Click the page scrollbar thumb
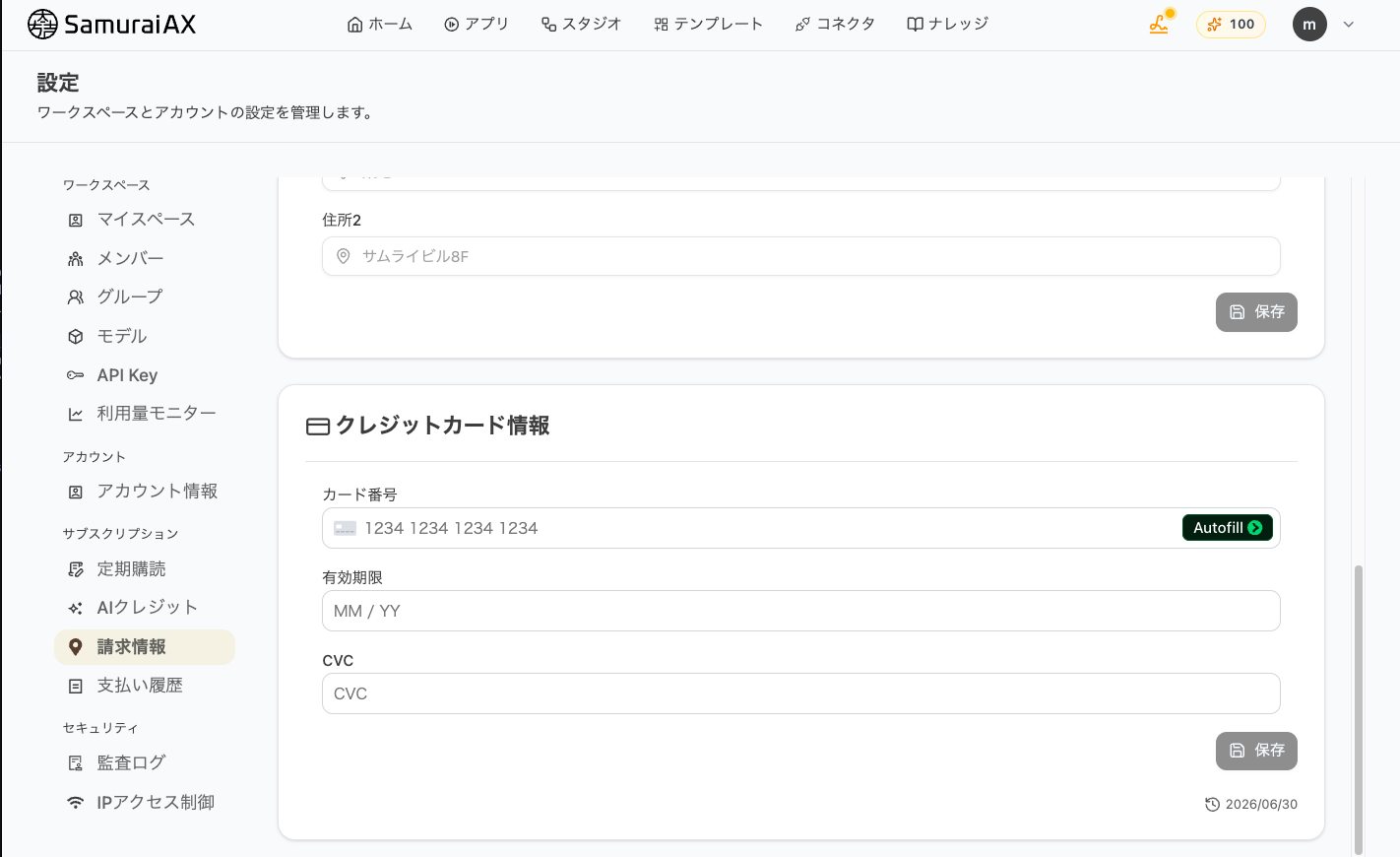Screen dimensions: 1400x857 (1359, 709)
